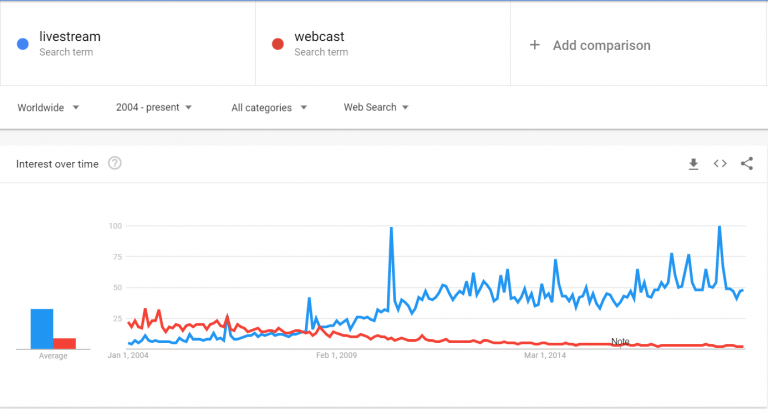Open the All categories dropdown
The height and width of the screenshot is (409, 768).
268,107
